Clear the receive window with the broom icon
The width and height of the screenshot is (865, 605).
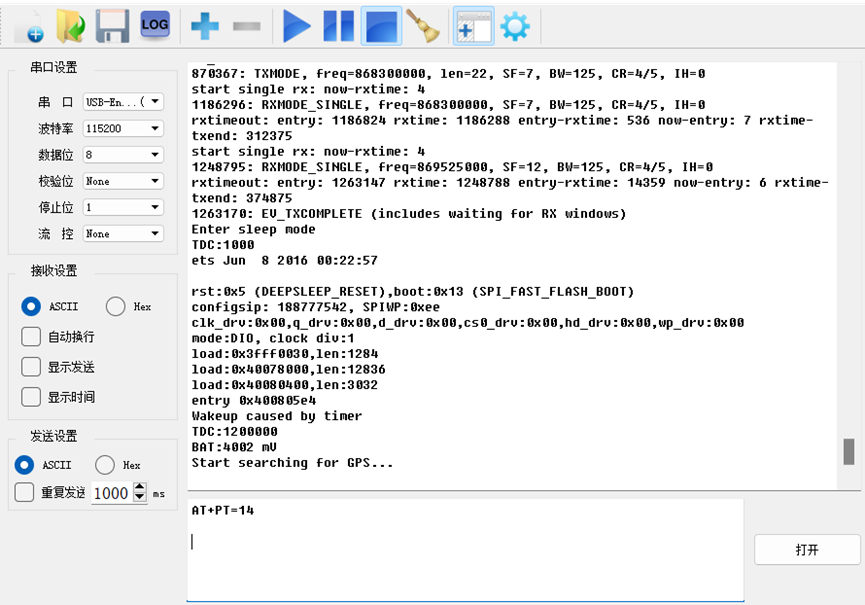(x=423, y=26)
